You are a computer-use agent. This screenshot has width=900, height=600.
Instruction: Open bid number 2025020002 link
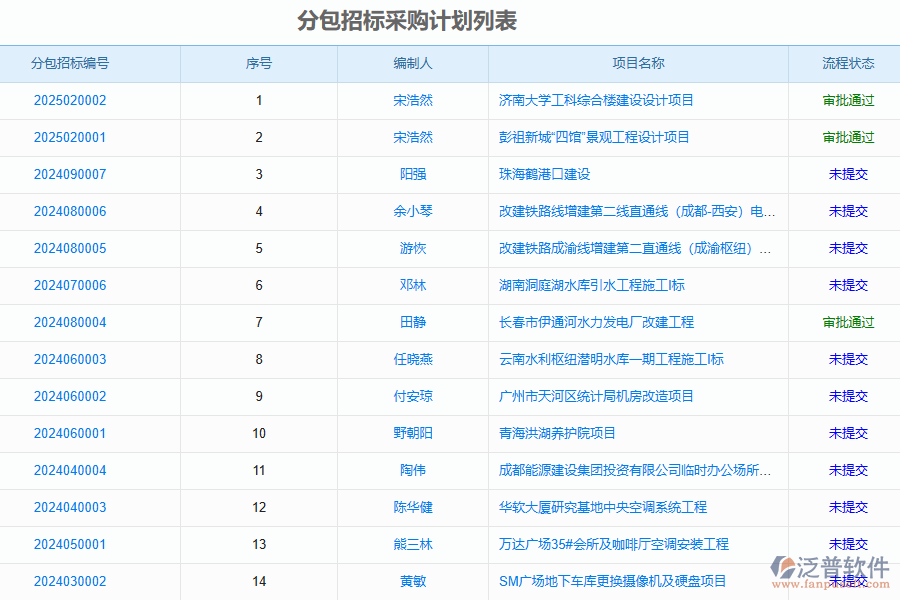(70, 100)
